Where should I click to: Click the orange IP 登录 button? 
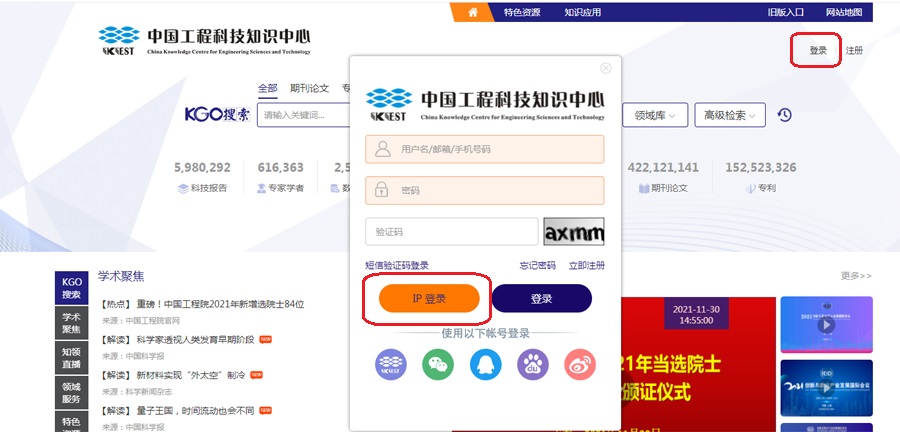429,298
